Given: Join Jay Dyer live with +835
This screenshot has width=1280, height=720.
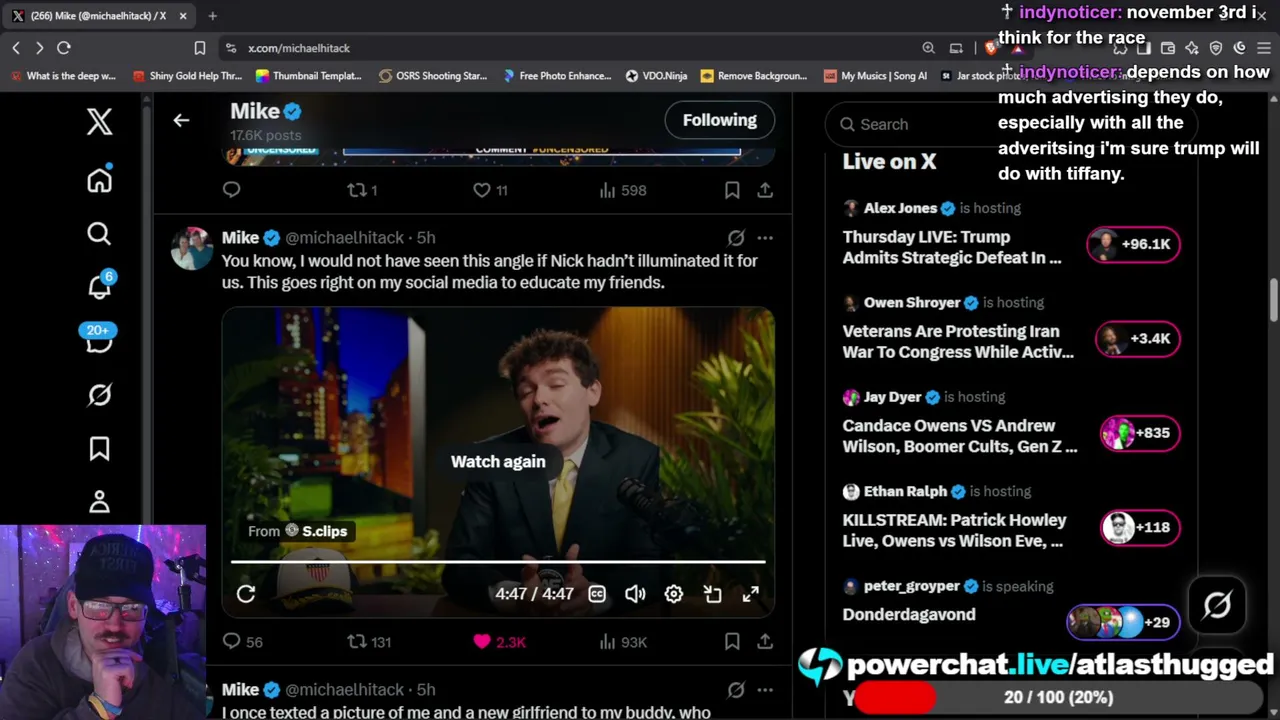Looking at the screenshot, I should point(1139,433).
